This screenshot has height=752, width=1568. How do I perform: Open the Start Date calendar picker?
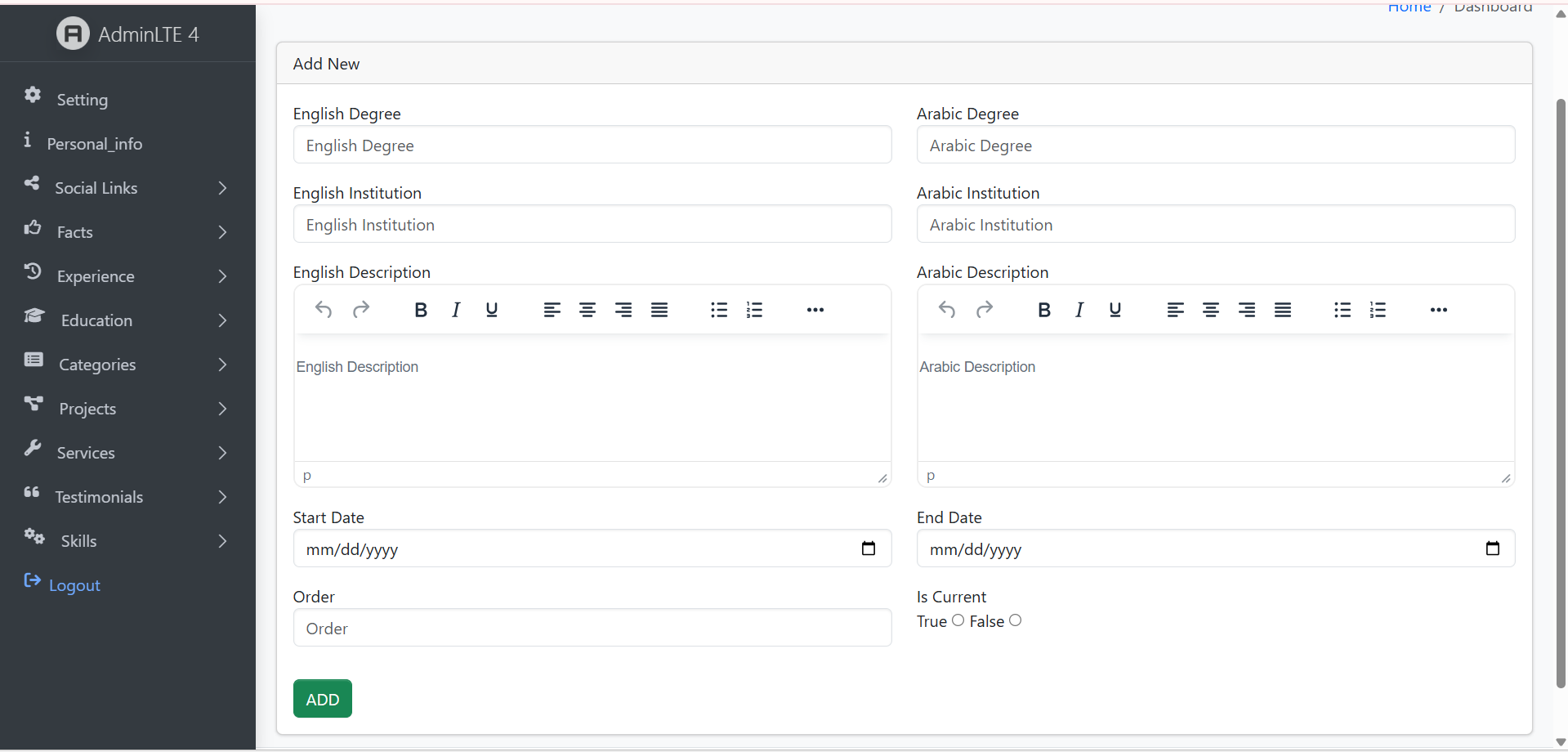pos(869,548)
